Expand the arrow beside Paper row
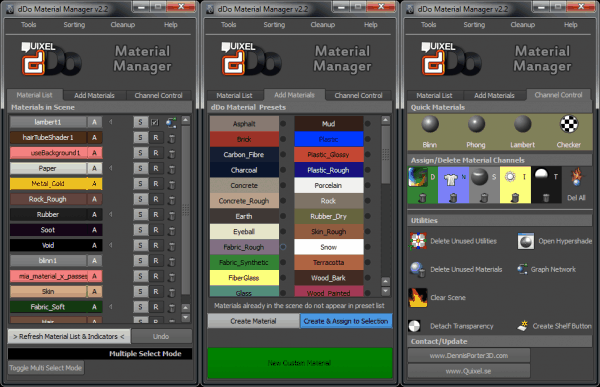The width and height of the screenshot is (600, 387). 111,168
